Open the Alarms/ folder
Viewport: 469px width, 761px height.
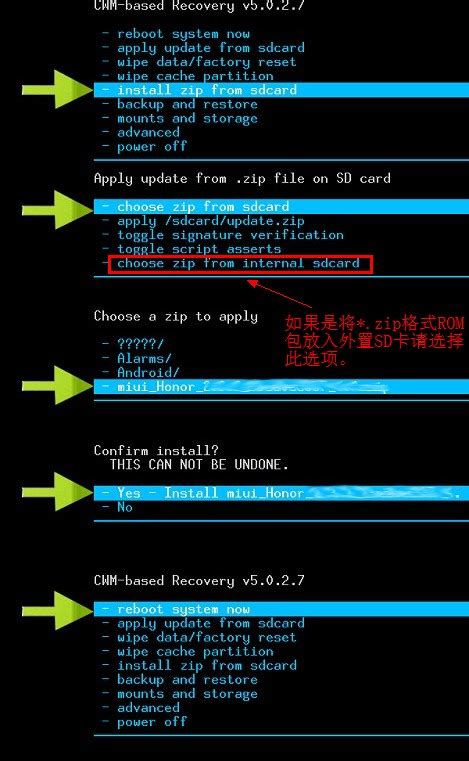pyautogui.click(x=144, y=358)
